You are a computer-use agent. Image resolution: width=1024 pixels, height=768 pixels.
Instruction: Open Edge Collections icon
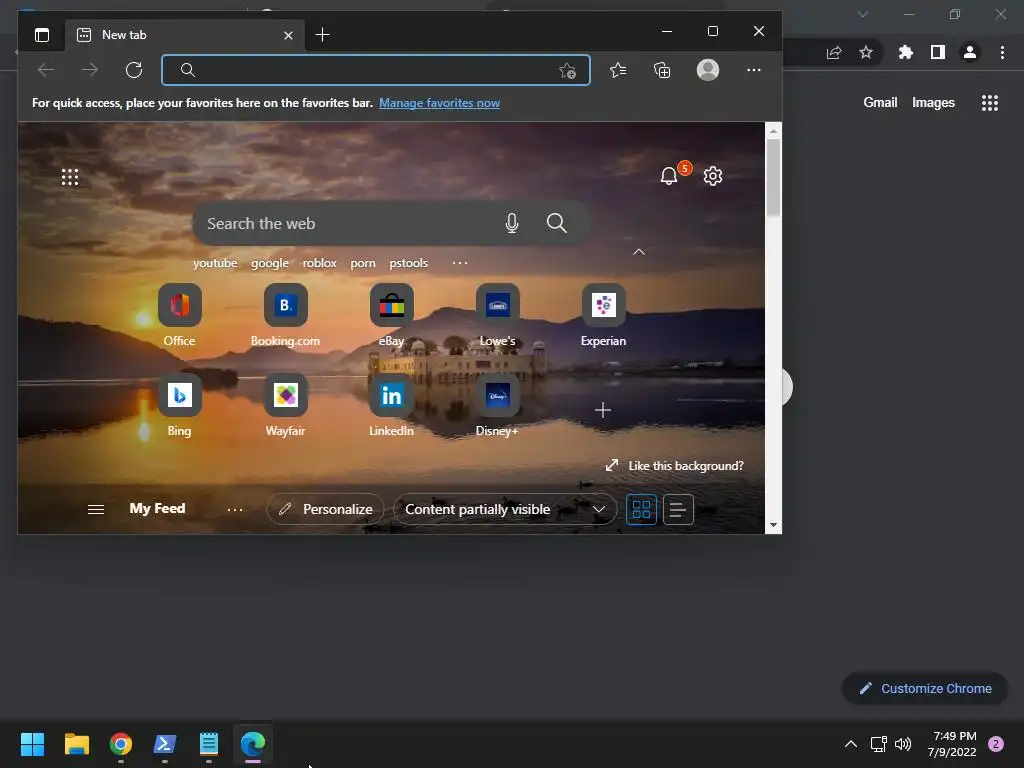(662, 70)
